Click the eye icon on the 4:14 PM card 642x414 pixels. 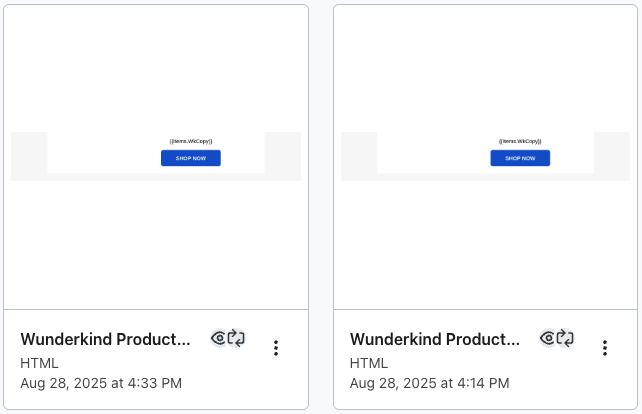tap(548, 338)
